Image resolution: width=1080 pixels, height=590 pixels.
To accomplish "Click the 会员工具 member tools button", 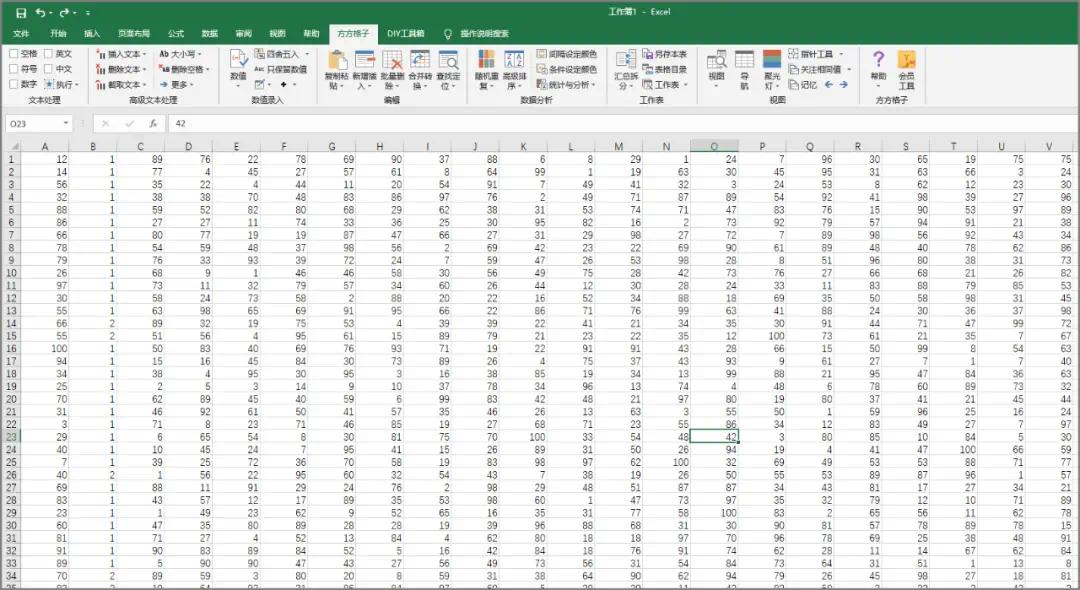I will (908, 72).
